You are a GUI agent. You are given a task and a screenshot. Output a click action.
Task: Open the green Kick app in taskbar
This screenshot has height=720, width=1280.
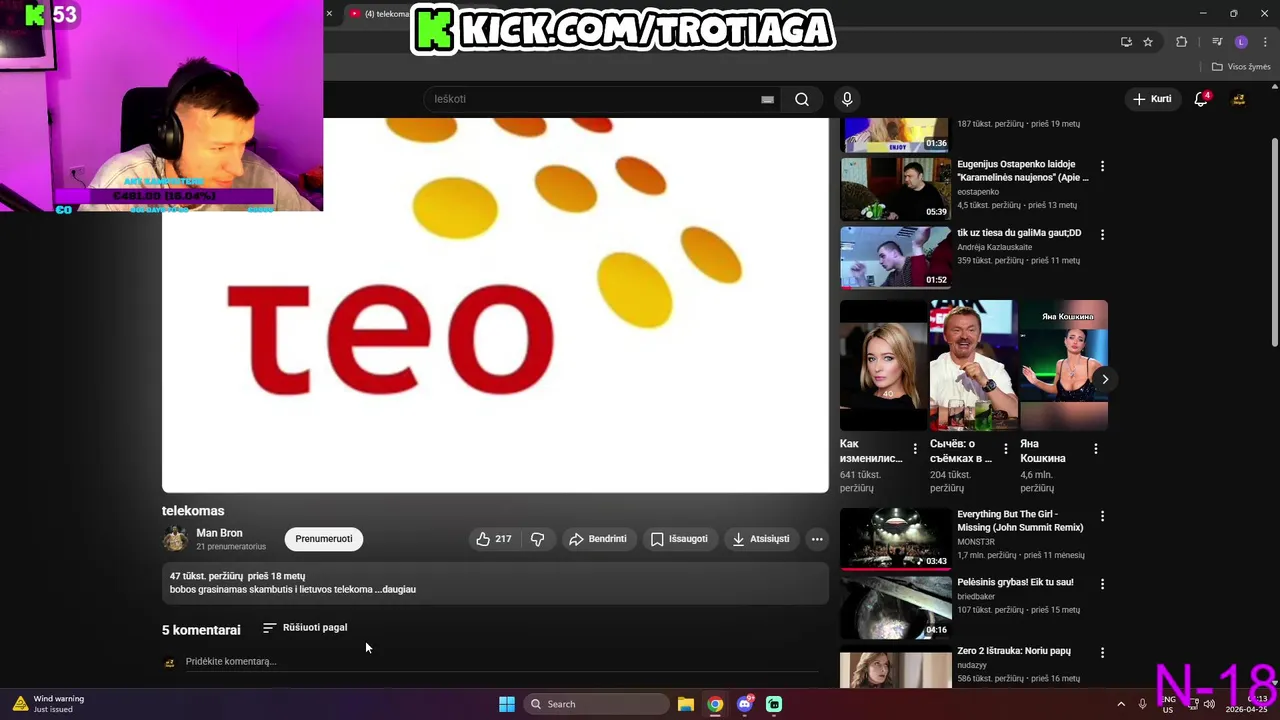point(774,704)
